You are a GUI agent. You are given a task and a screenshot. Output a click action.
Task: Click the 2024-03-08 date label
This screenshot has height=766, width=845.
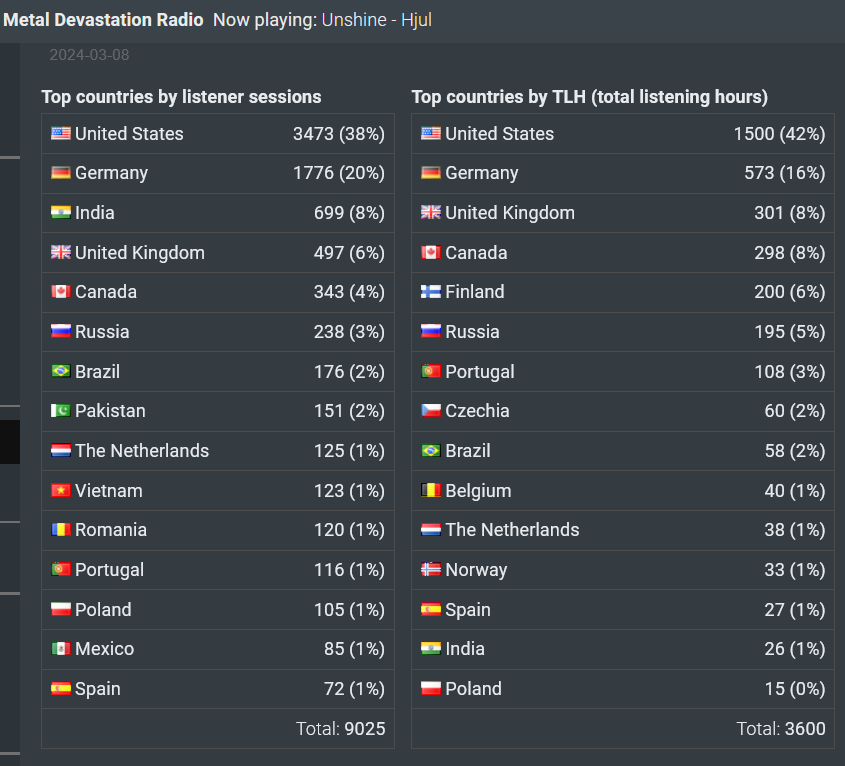[x=89, y=55]
